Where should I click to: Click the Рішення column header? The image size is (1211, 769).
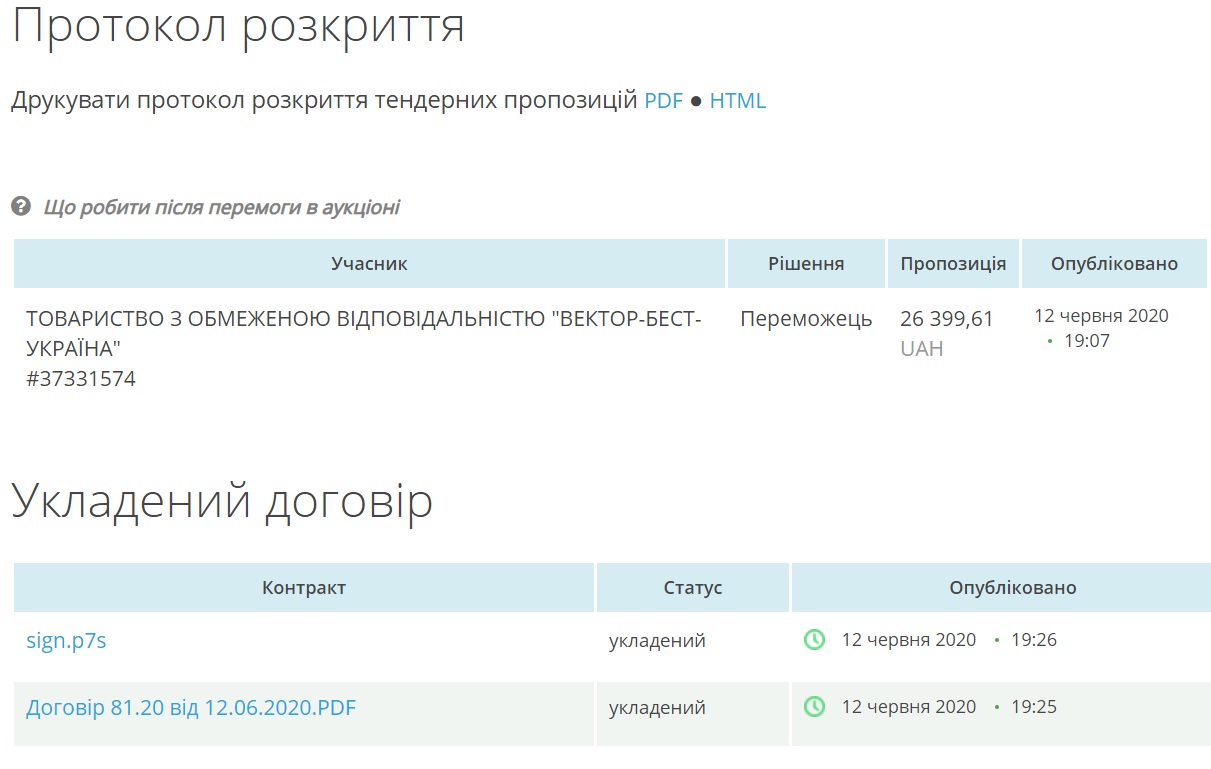point(806,264)
